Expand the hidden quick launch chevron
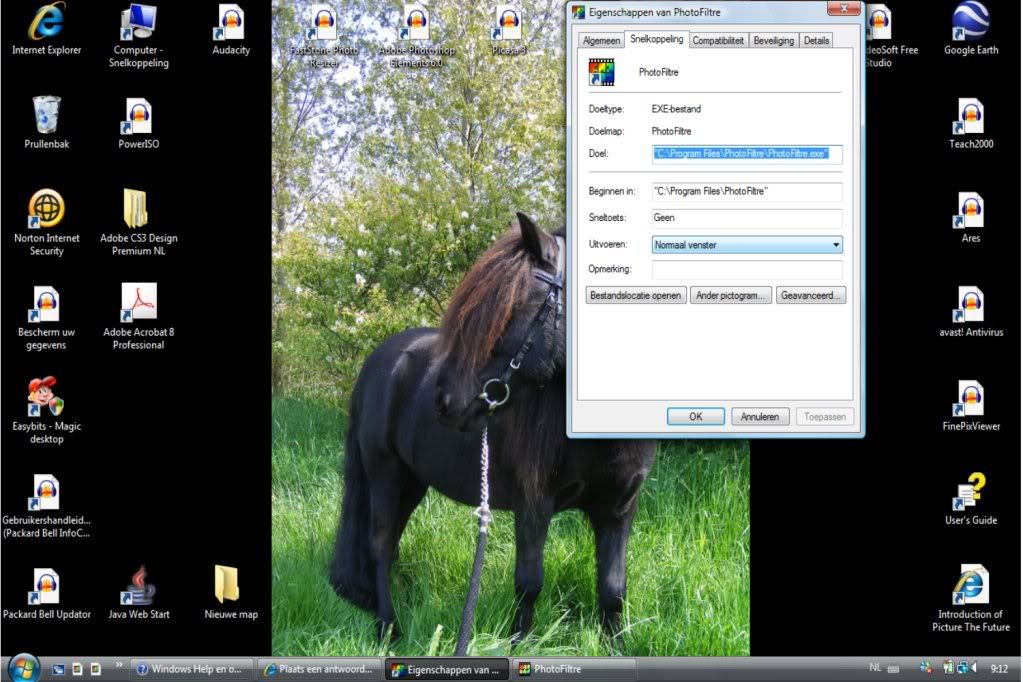 (x=120, y=664)
